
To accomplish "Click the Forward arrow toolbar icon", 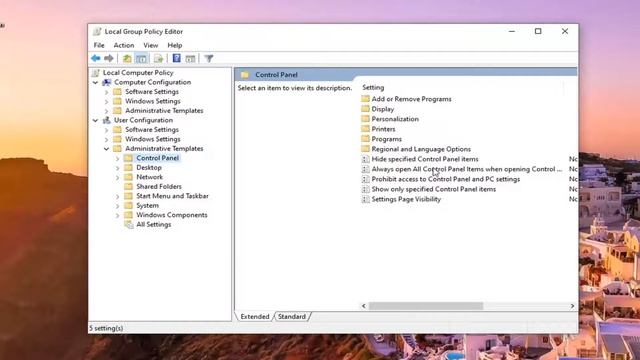I will point(109,58).
